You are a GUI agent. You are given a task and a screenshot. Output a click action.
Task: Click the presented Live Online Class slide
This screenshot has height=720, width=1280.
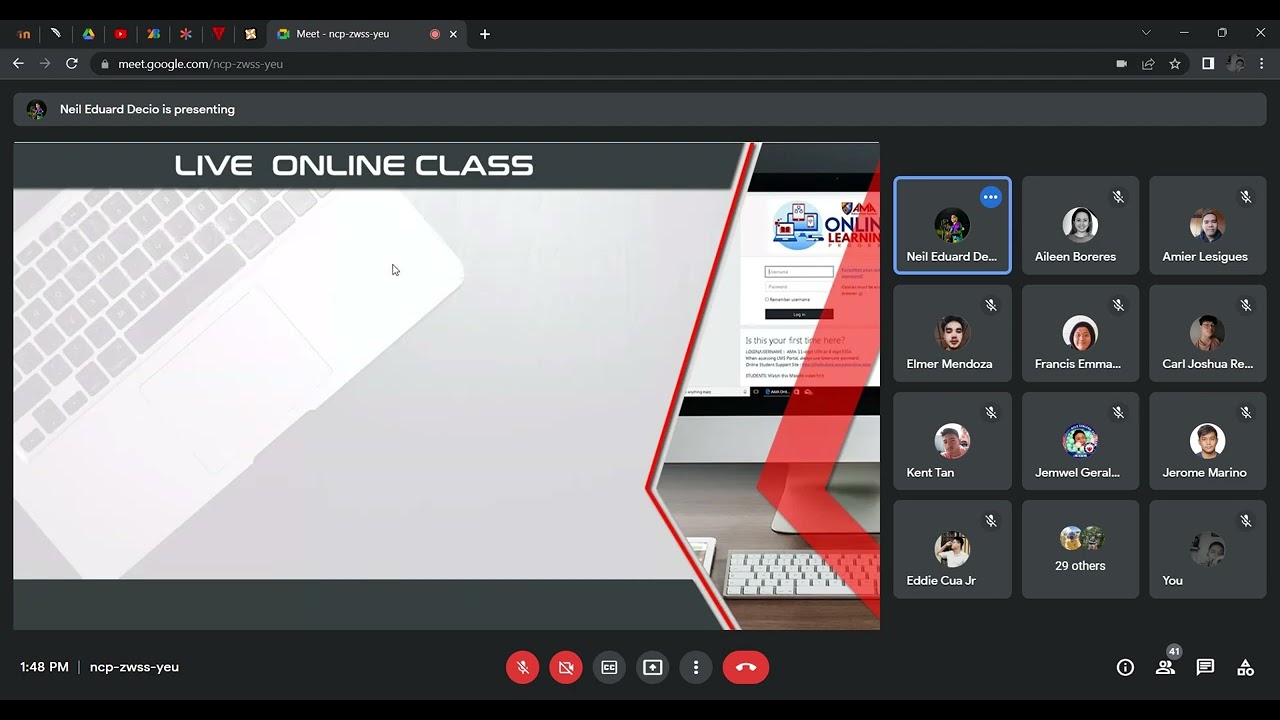click(446, 386)
